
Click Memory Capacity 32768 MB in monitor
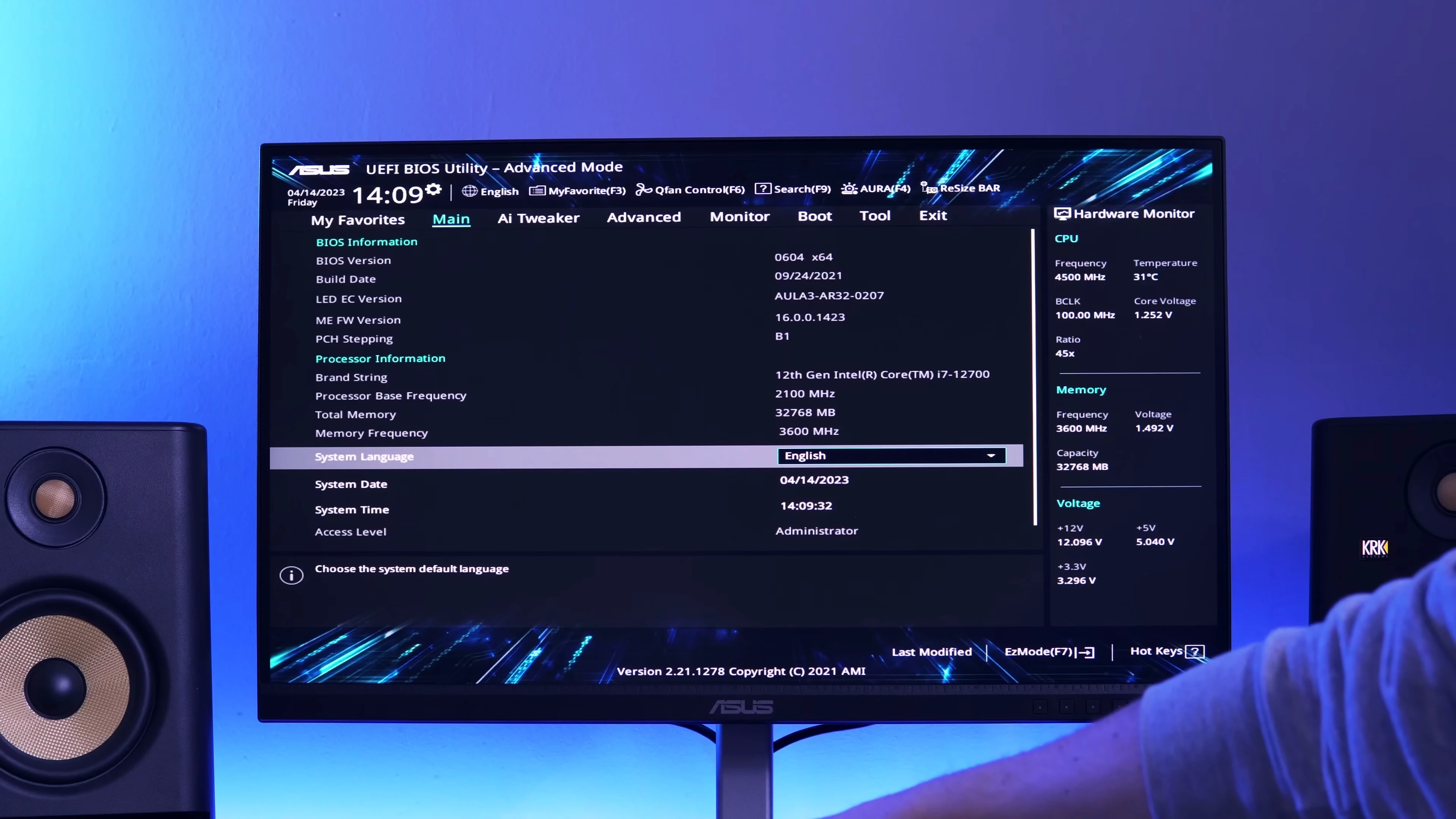coord(1083,467)
